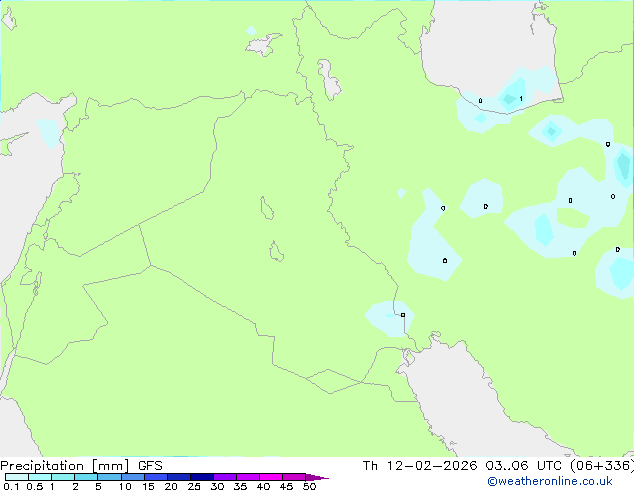The image size is (634, 490).
Task: Select the 25–30 mm dark navy swatch
Action: coord(201,477)
